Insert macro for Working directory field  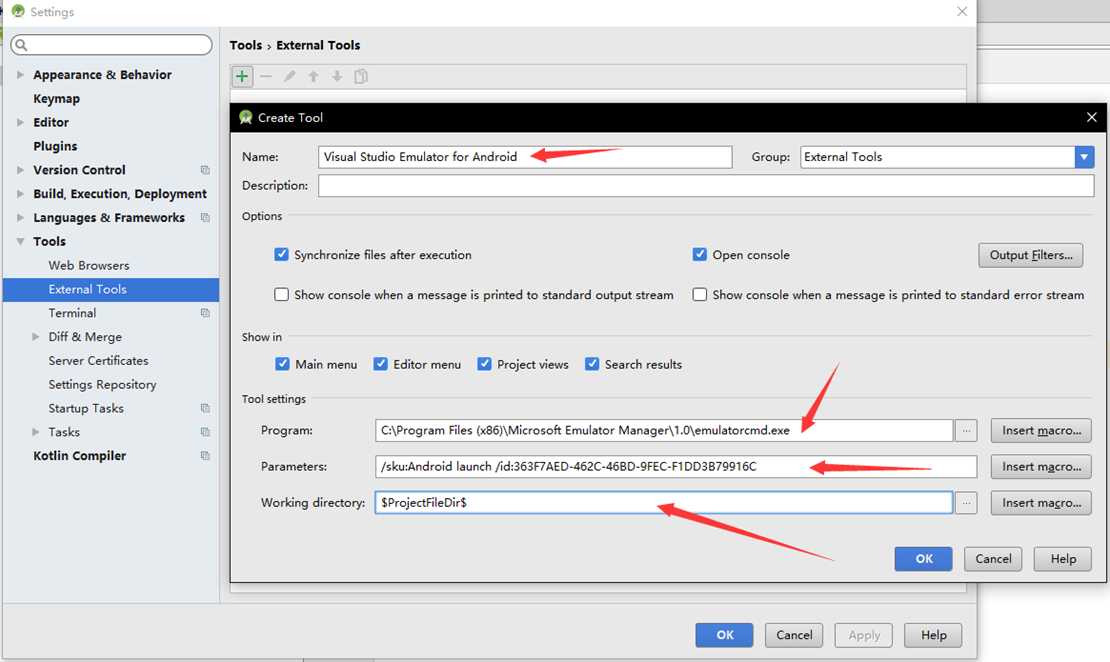coord(1041,503)
